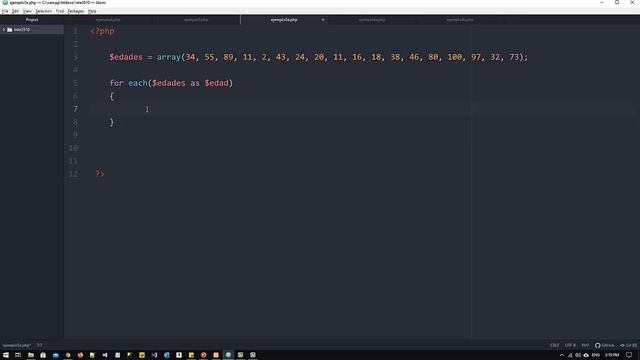Image resolution: width=640 pixels, height=360 pixels.
Task: Open Task View from the taskbar
Action: (x=18, y=355)
